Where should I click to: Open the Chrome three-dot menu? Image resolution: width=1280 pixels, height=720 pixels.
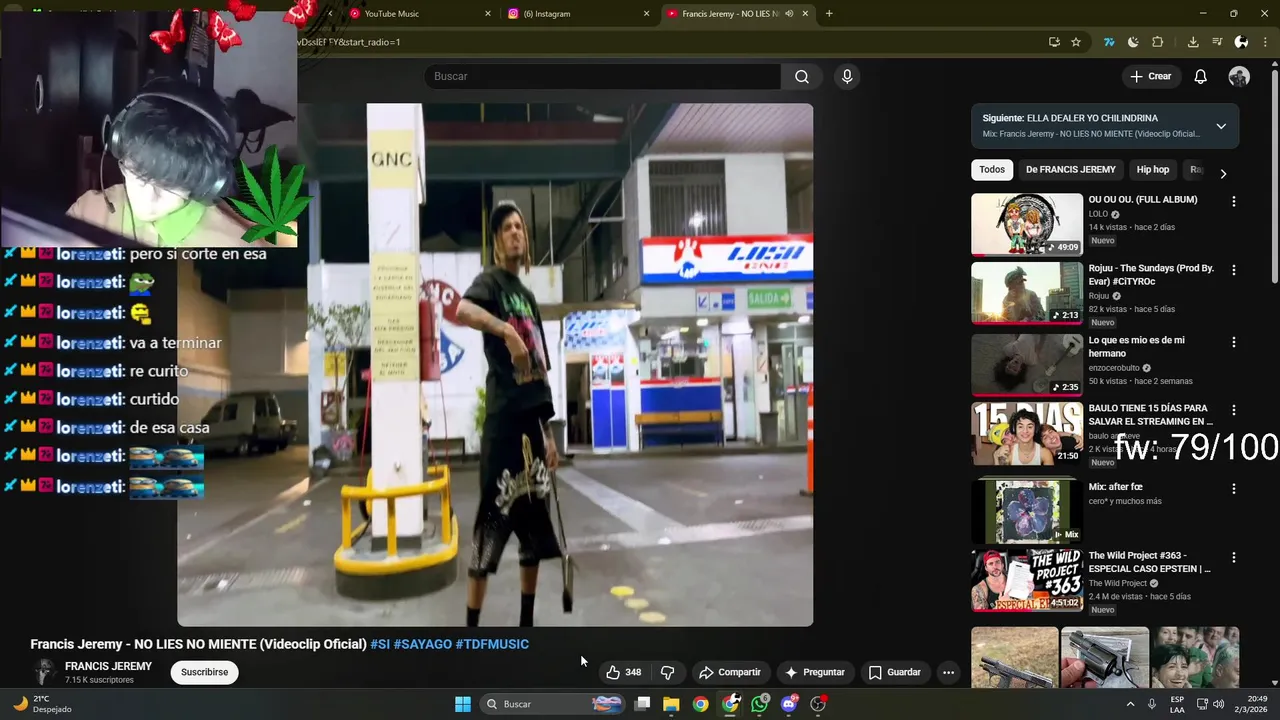(x=1264, y=42)
